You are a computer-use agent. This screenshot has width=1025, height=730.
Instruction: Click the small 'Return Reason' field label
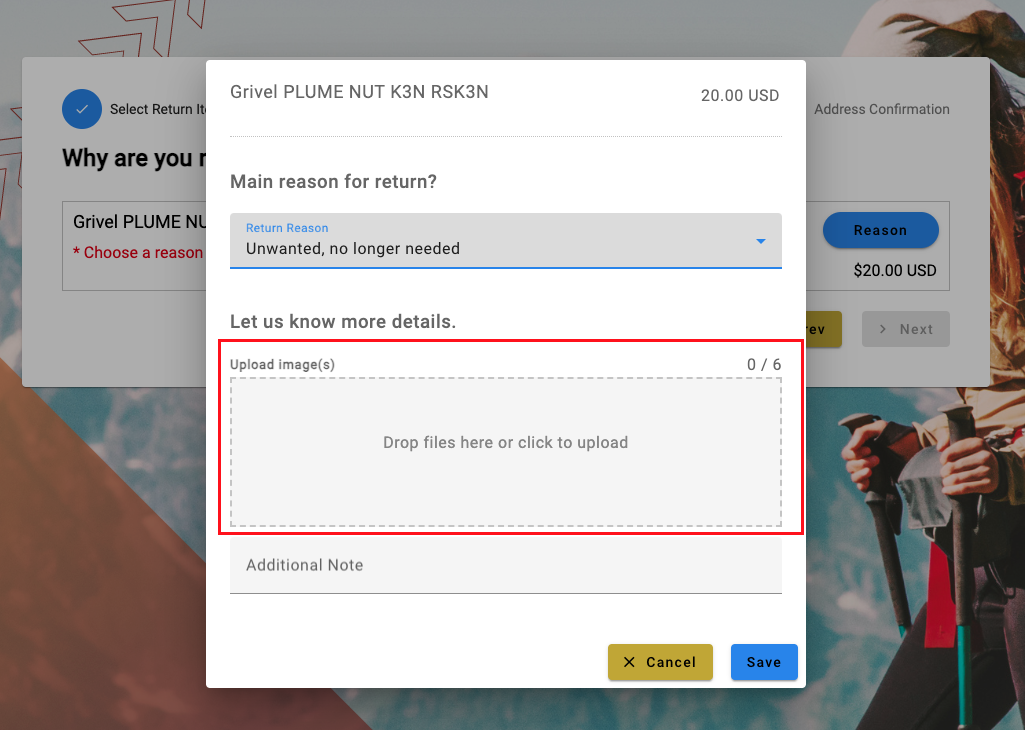(287, 228)
